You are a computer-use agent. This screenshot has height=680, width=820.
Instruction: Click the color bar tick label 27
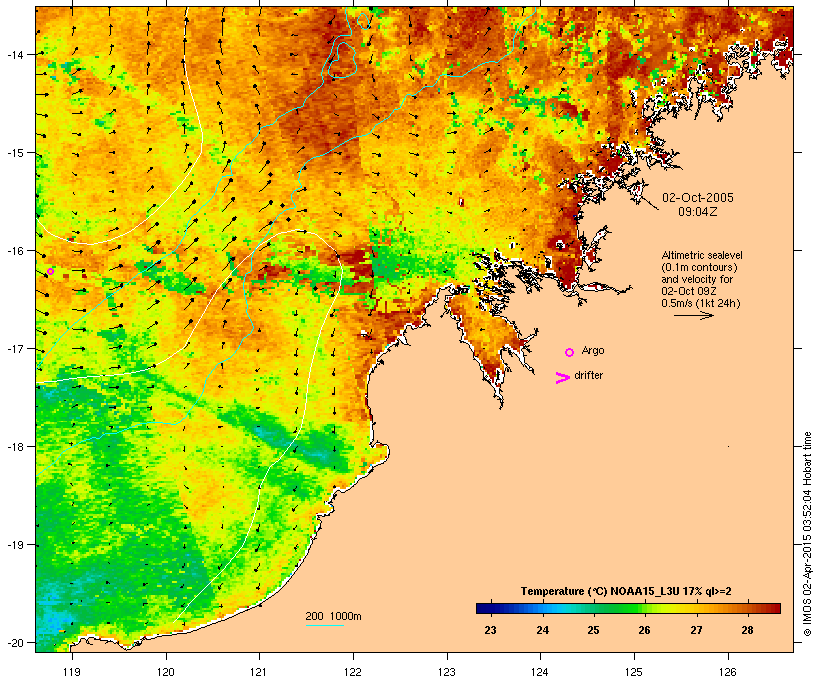(696, 630)
